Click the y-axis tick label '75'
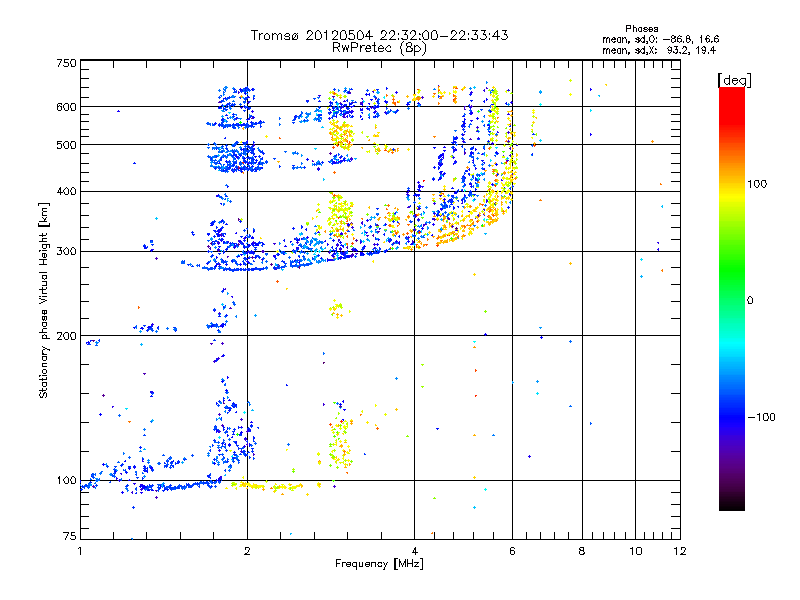This screenshot has height=600, width=800. pos(70,536)
